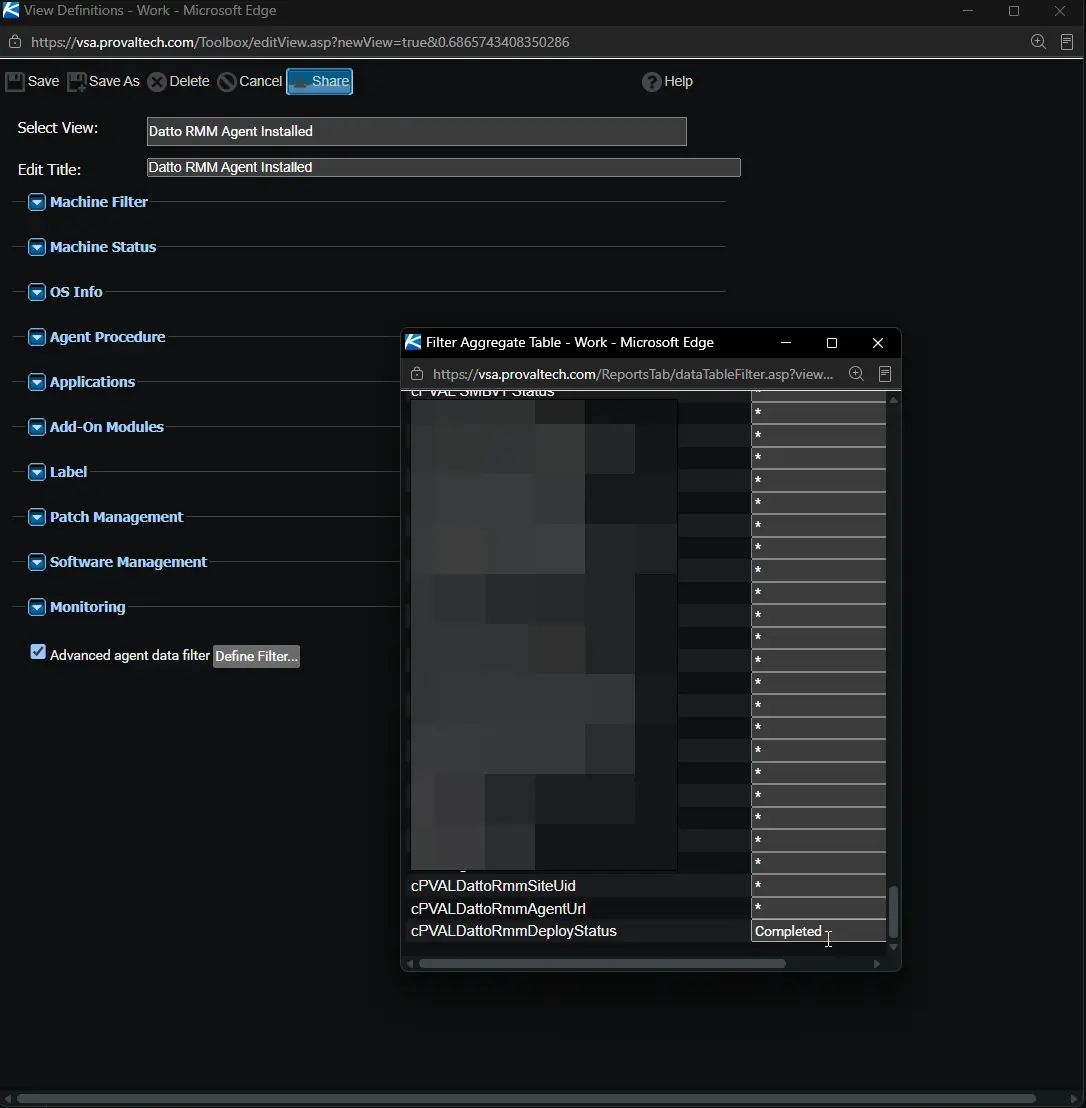This screenshot has height=1108, width=1086.
Task: Click the reader icon in the Filter Aggregate Table address bar
Action: (x=885, y=374)
